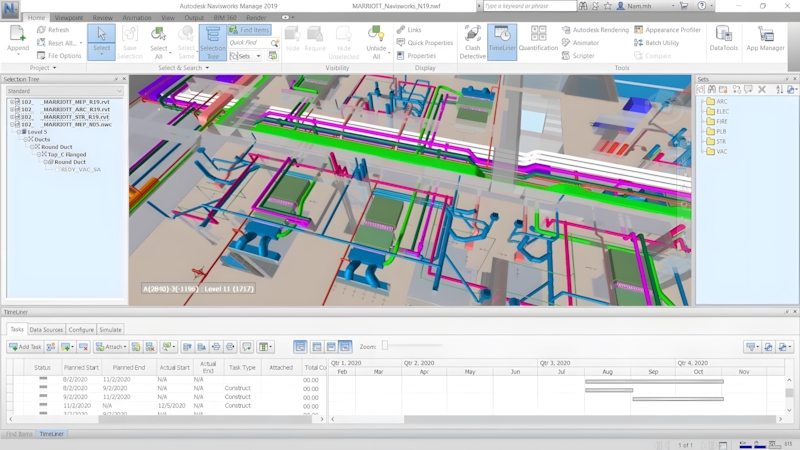Open the App Manager
The height and width of the screenshot is (450, 800).
(765, 39)
